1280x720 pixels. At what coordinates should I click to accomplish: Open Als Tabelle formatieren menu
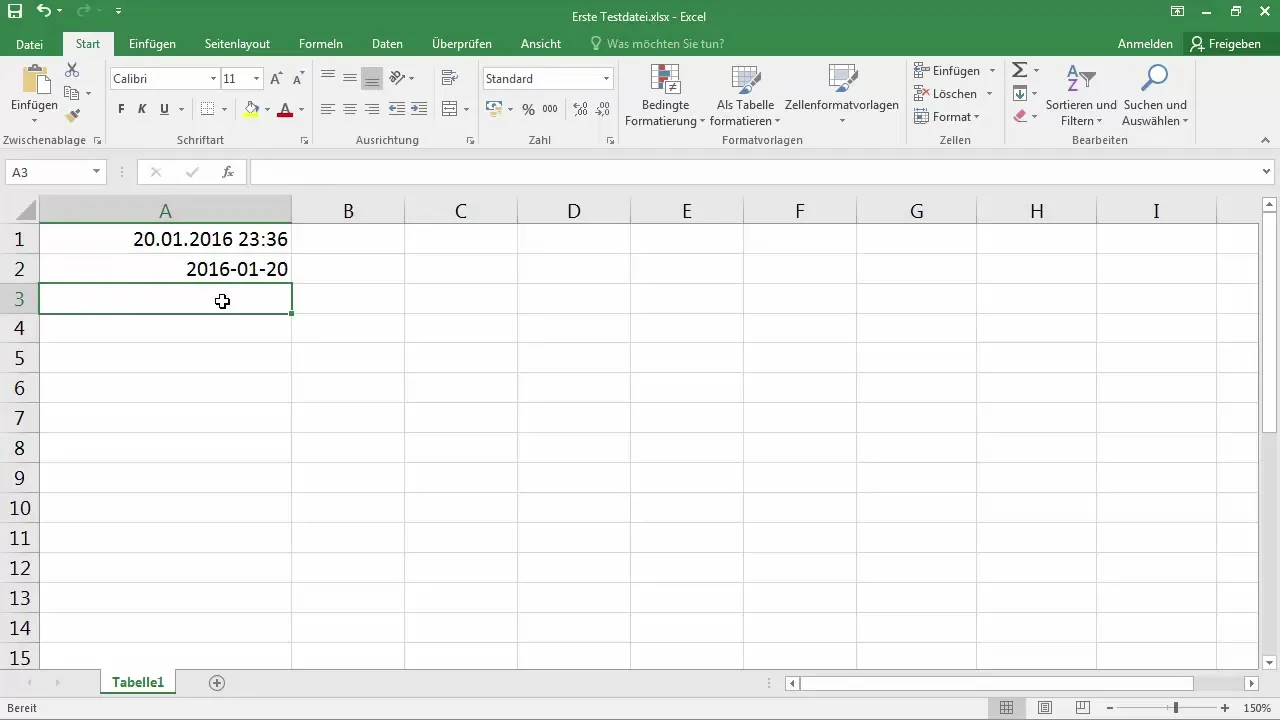(747, 96)
